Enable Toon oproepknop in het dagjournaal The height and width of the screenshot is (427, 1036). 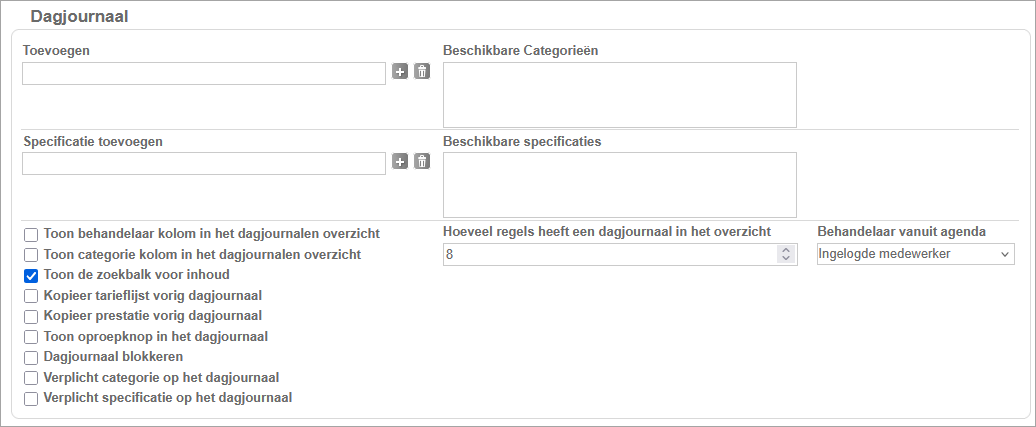(x=31, y=337)
